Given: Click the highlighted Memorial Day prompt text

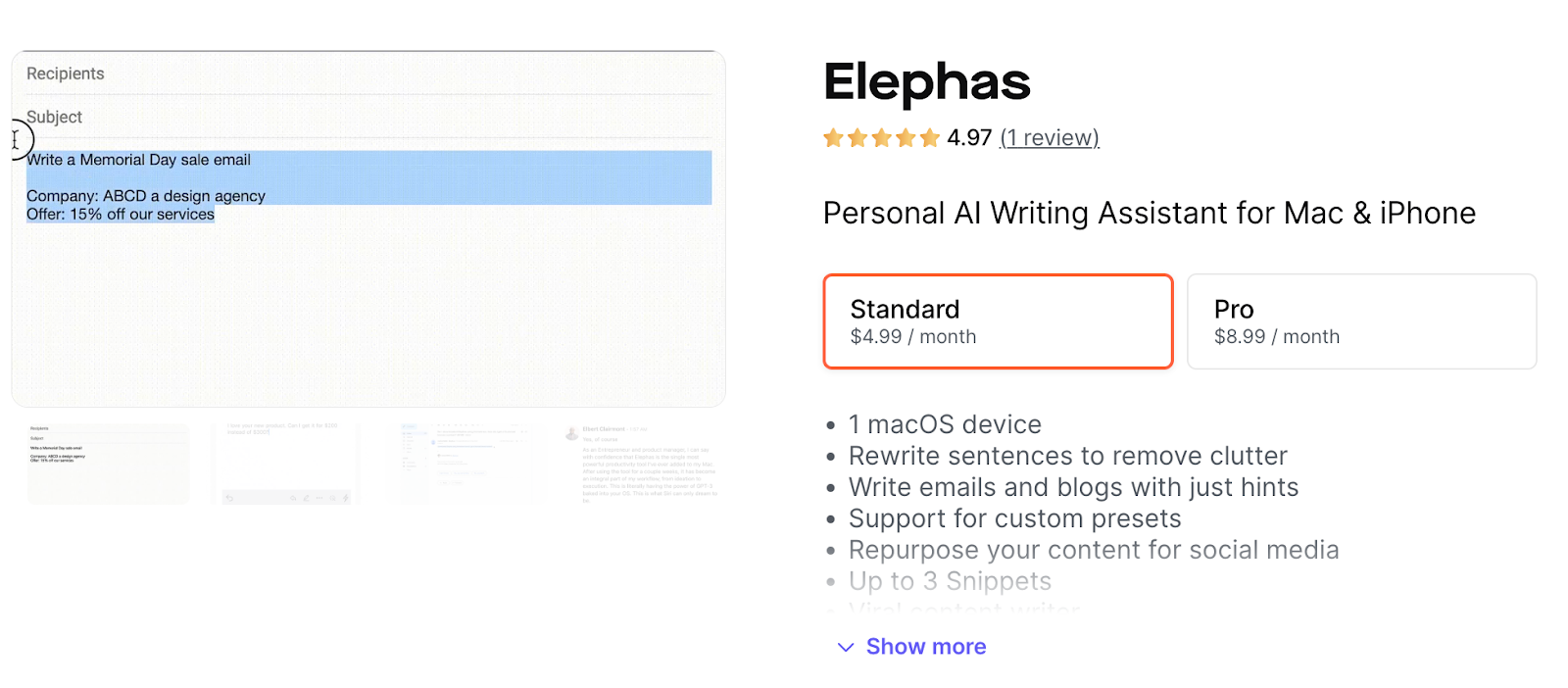Looking at the screenshot, I should tap(137, 160).
